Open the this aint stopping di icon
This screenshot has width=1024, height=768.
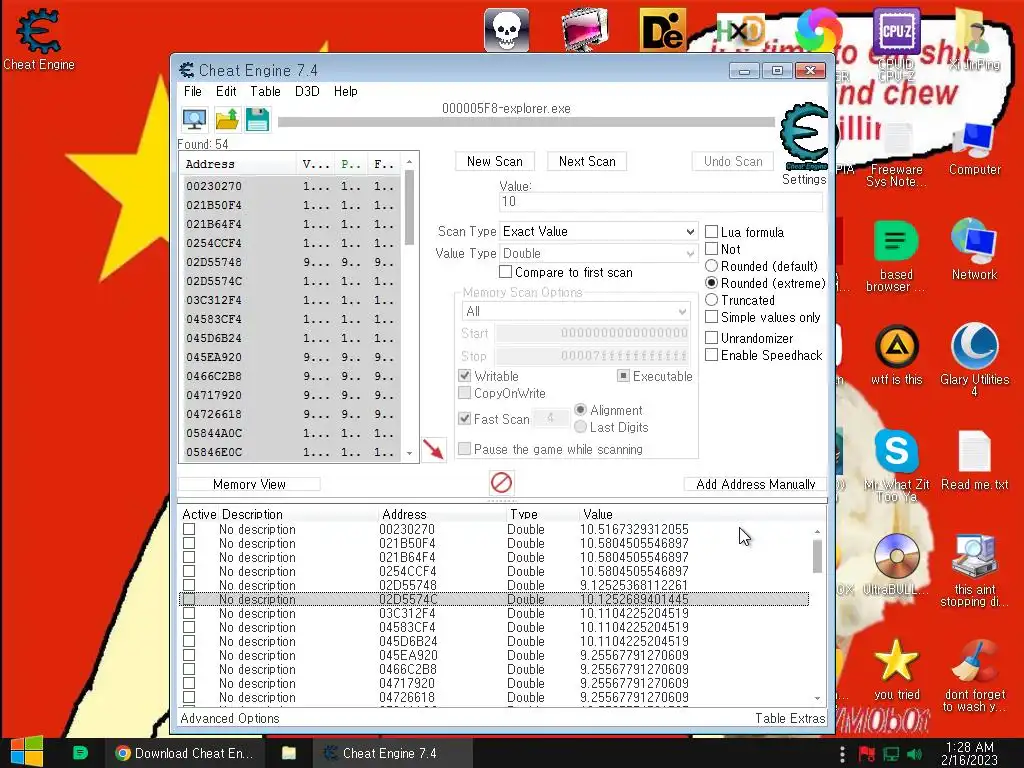(974, 571)
